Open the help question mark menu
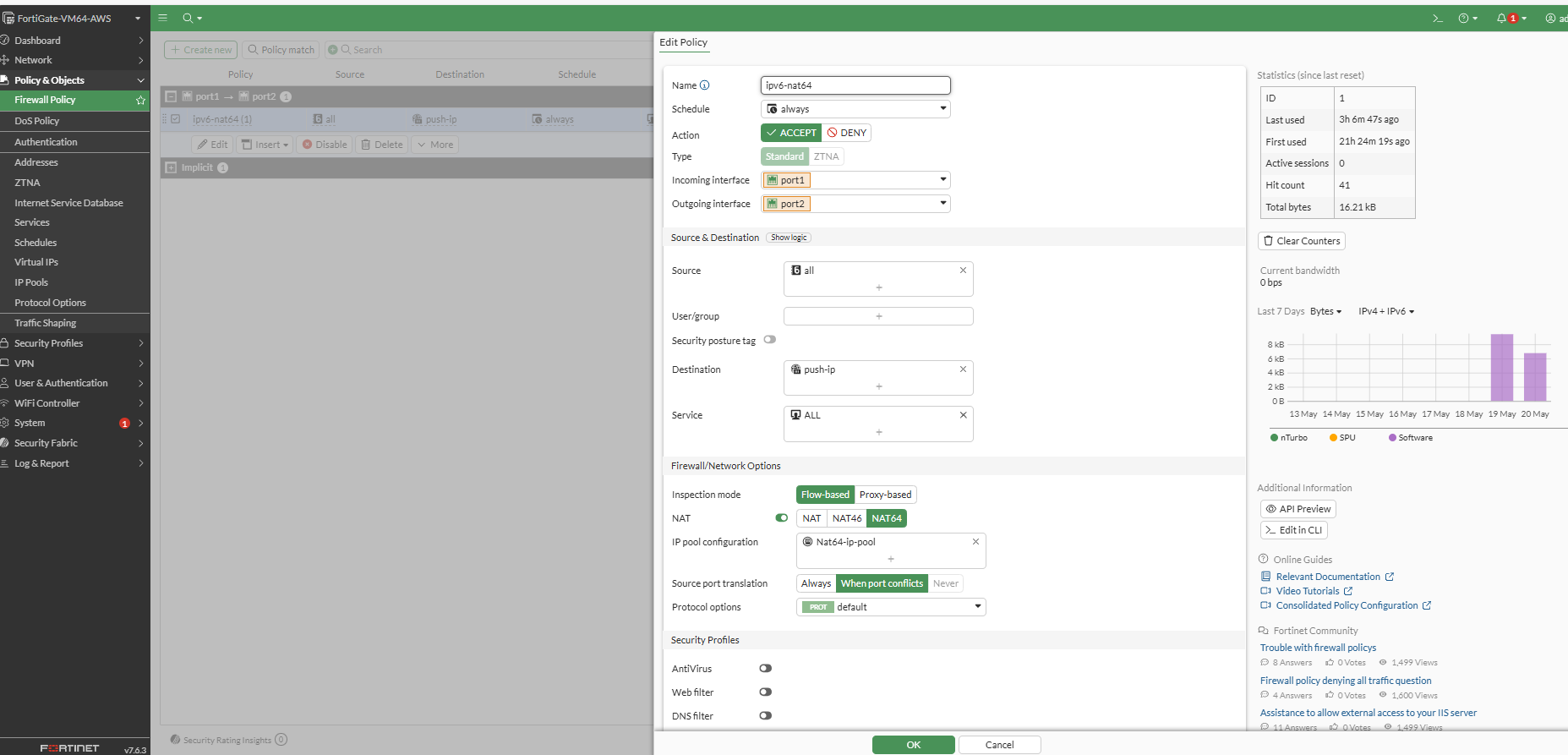This screenshot has width=1568, height=755. coord(1463,18)
